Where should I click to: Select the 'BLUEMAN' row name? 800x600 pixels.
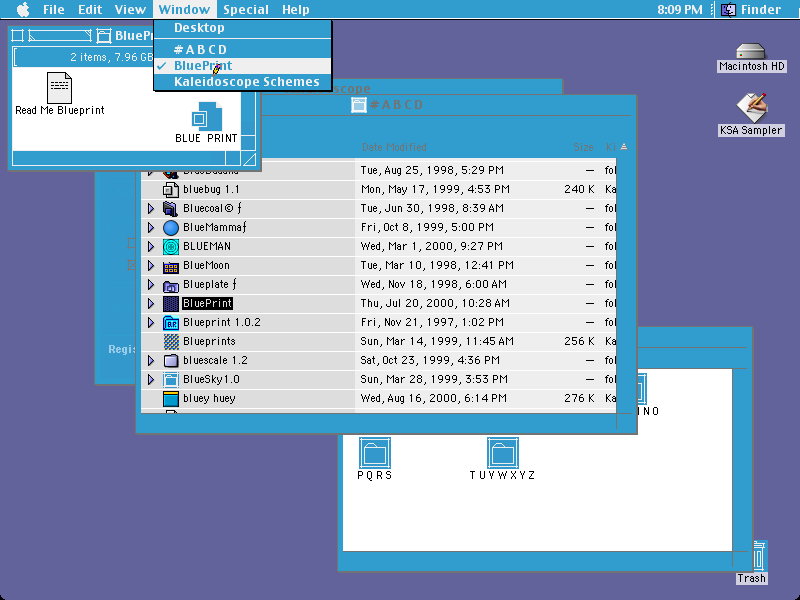[x=207, y=246]
